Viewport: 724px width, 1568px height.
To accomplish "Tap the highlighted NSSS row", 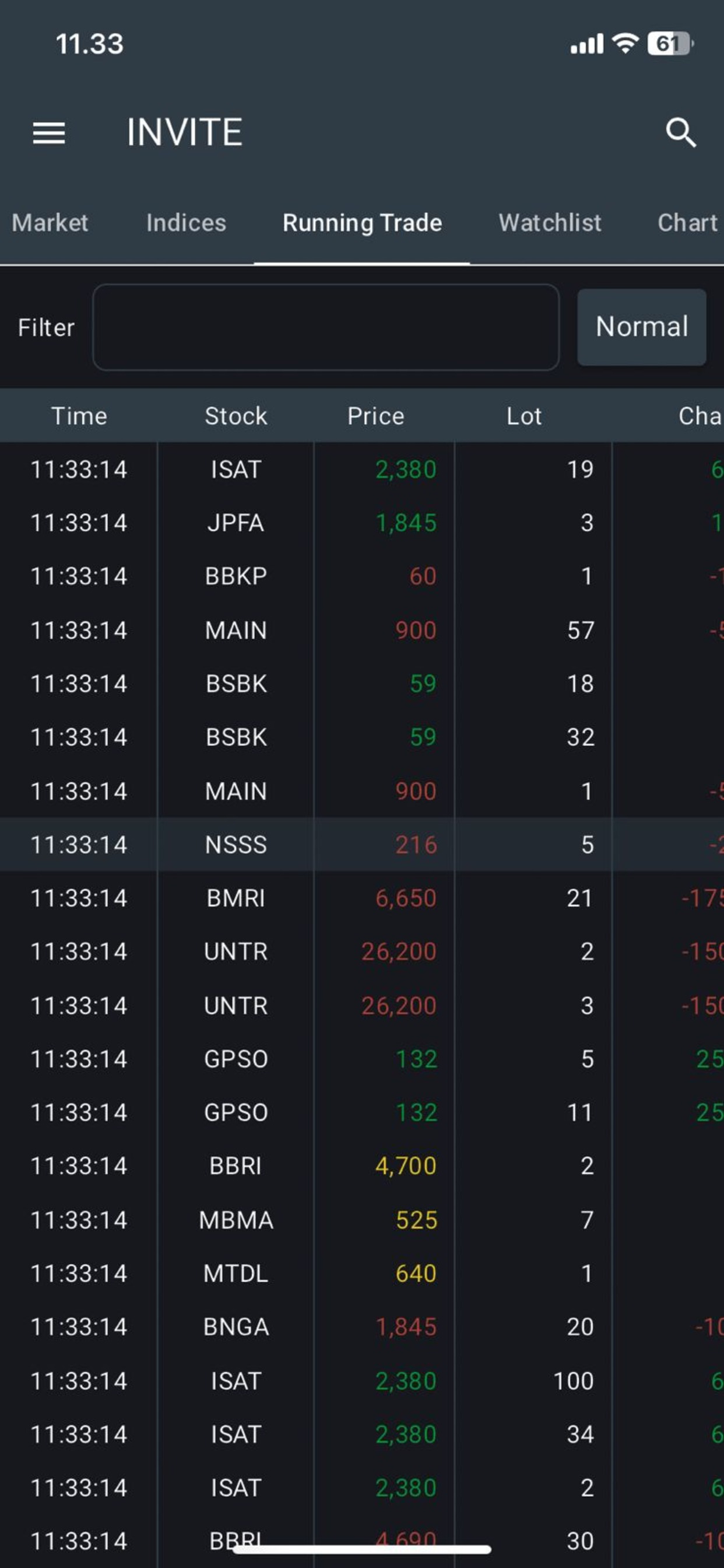I will tap(362, 844).
